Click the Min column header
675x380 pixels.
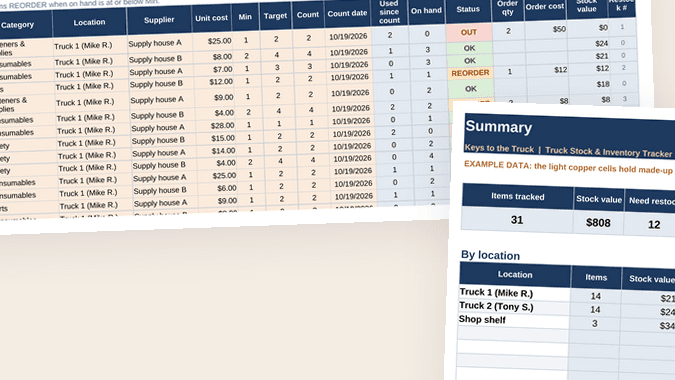245,17
